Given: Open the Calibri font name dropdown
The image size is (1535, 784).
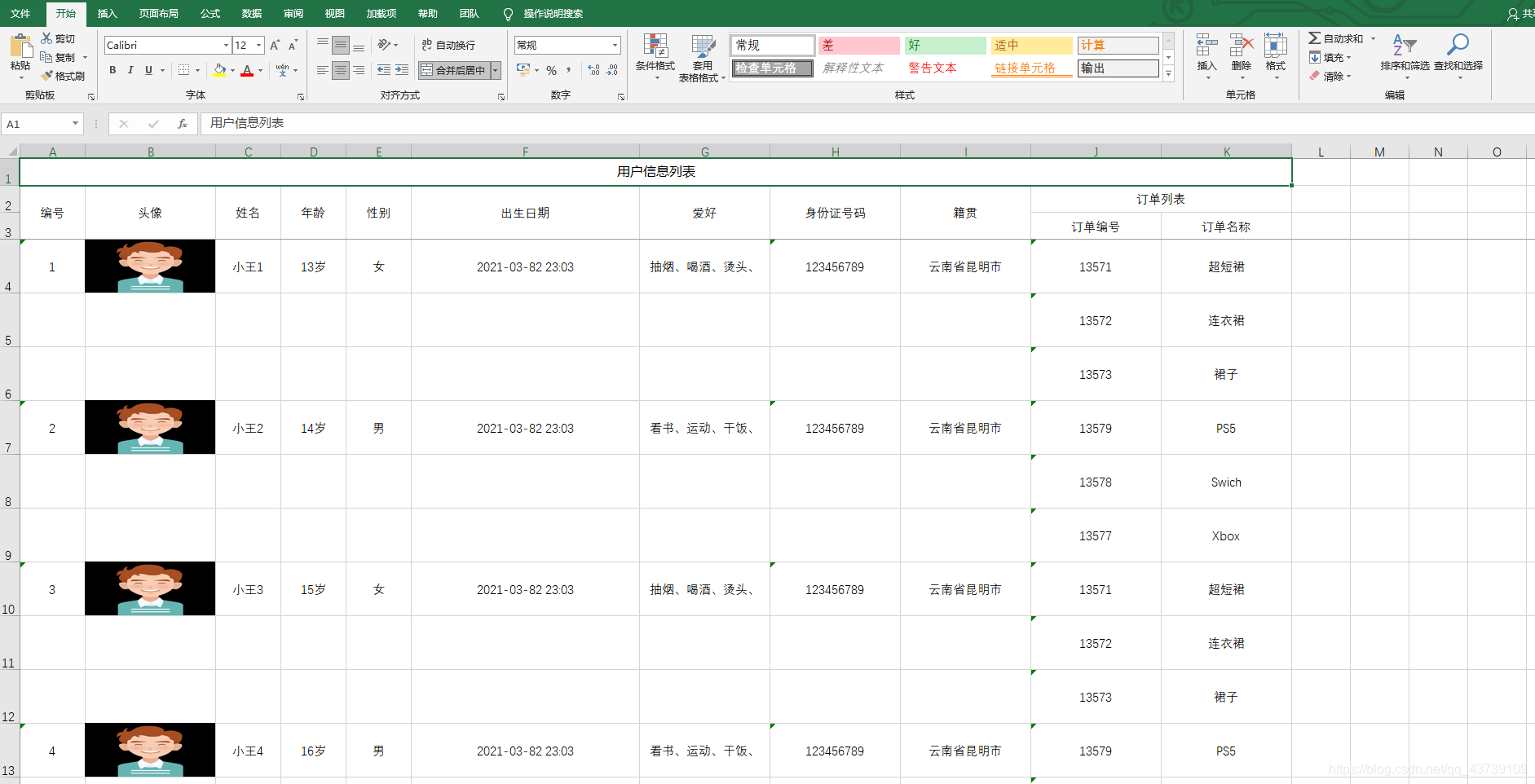Looking at the screenshot, I should (x=226, y=45).
